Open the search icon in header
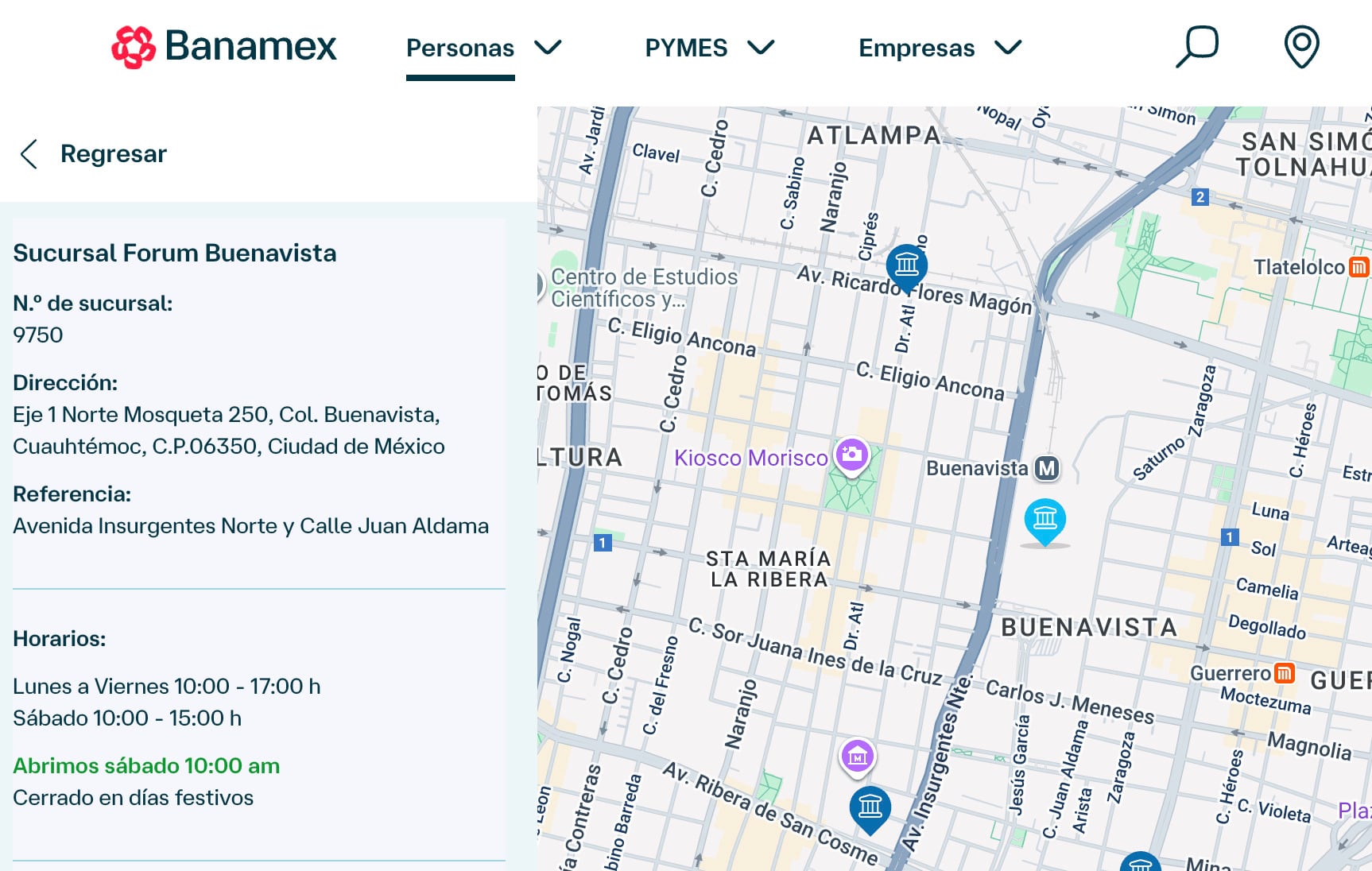 pyautogui.click(x=1197, y=47)
